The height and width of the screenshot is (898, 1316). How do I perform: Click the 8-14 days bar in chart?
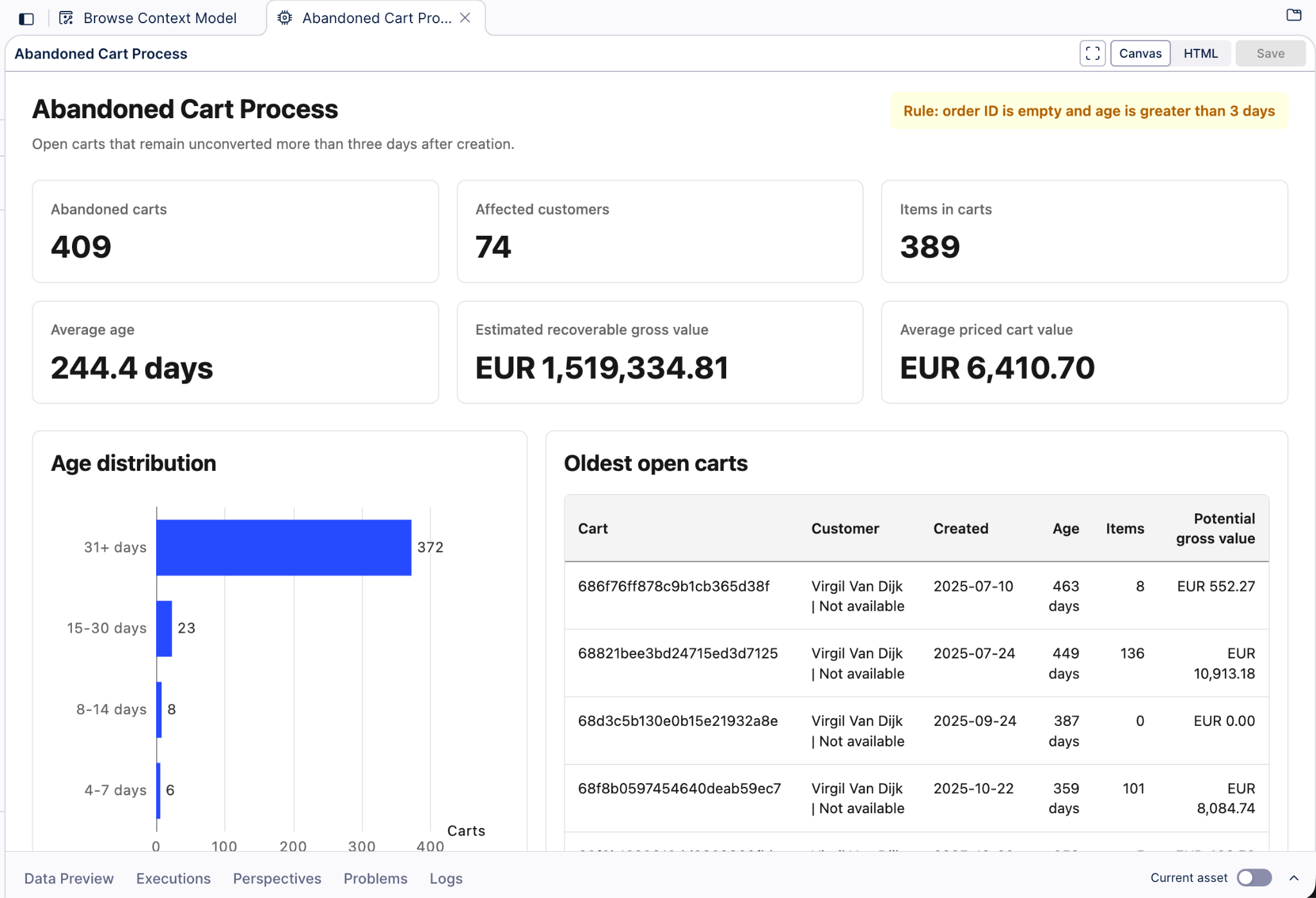click(159, 709)
